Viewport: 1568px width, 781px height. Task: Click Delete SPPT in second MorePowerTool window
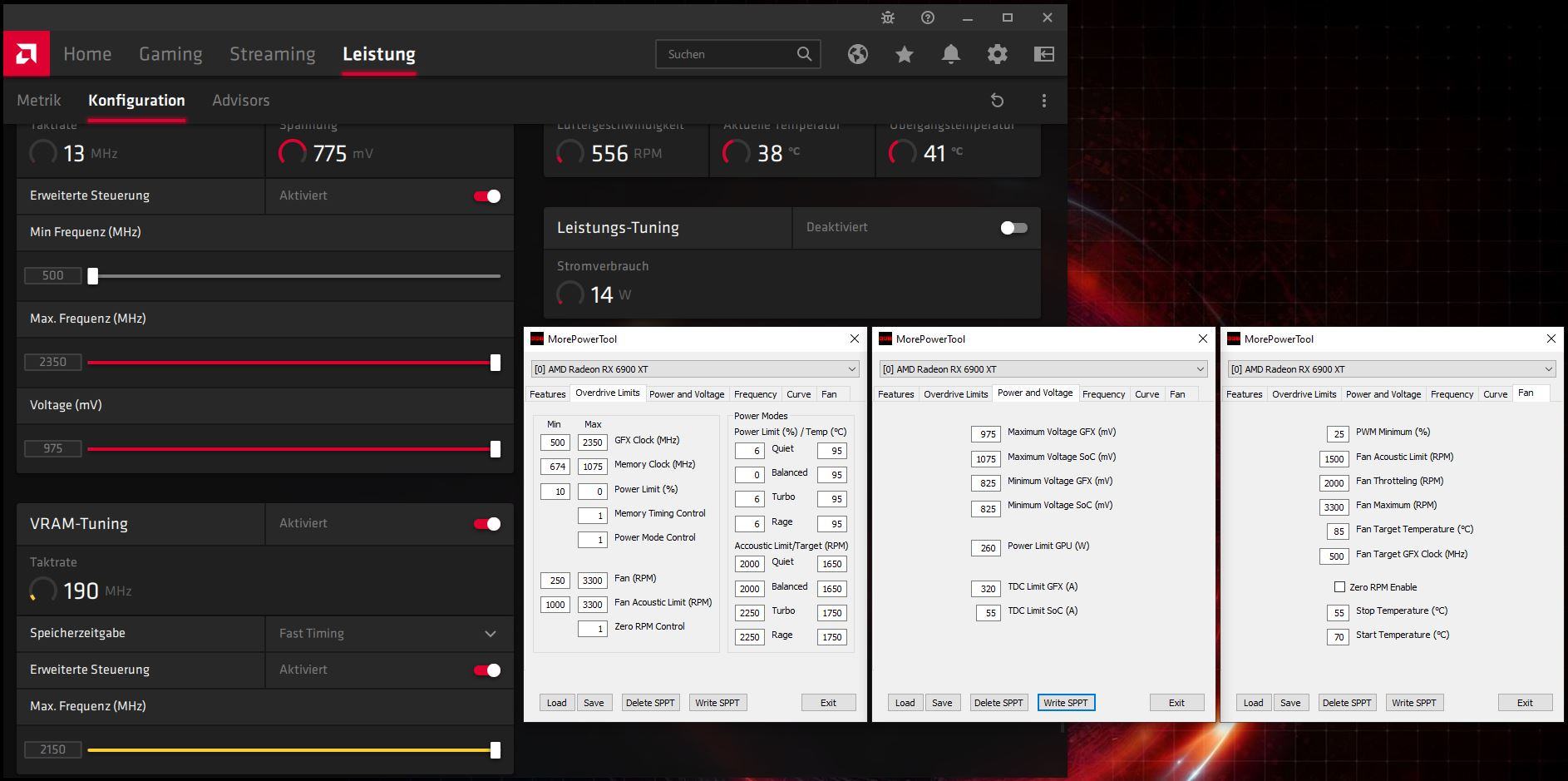[x=998, y=703]
